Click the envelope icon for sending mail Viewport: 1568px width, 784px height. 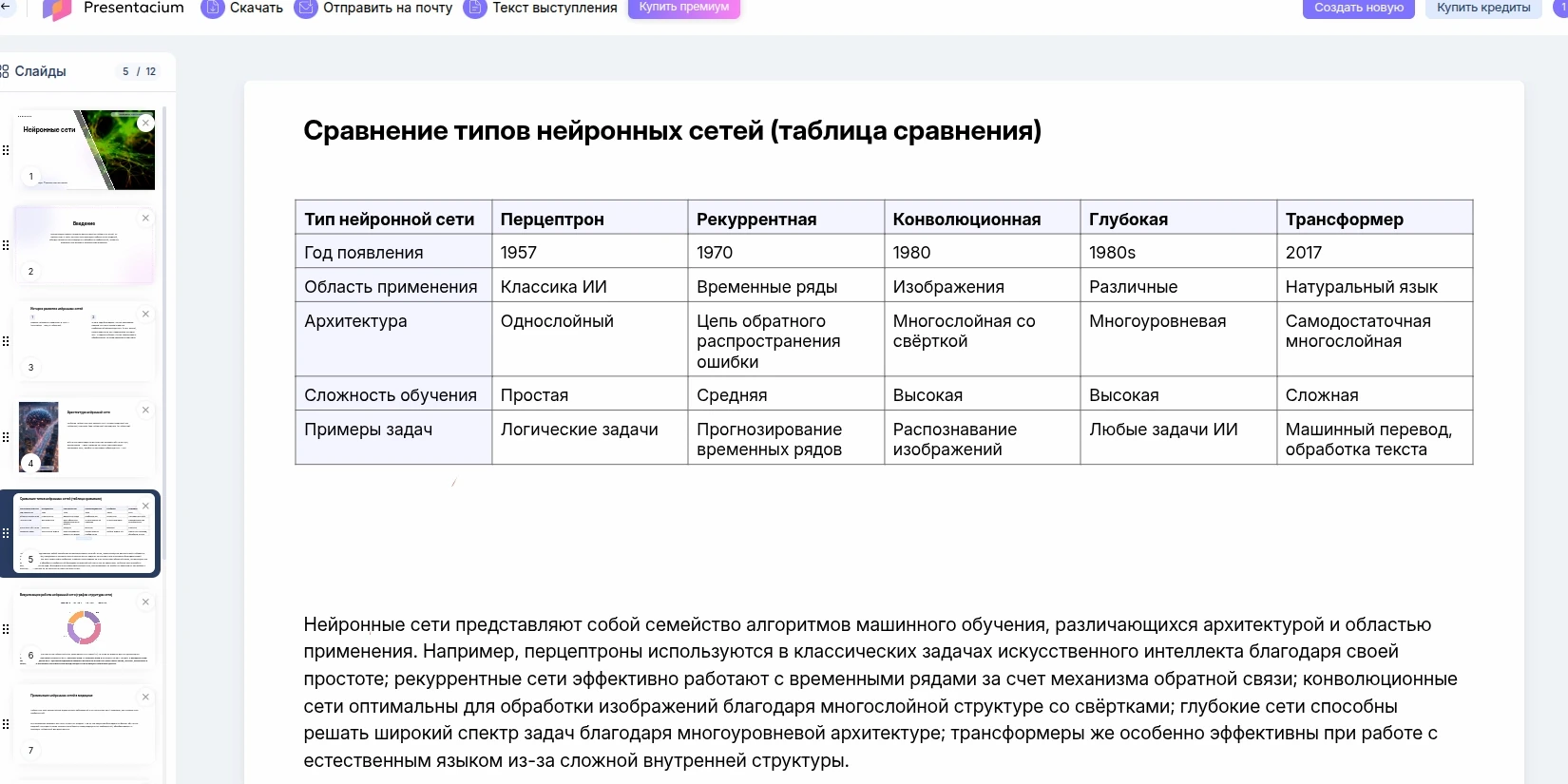[x=306, y=9]
